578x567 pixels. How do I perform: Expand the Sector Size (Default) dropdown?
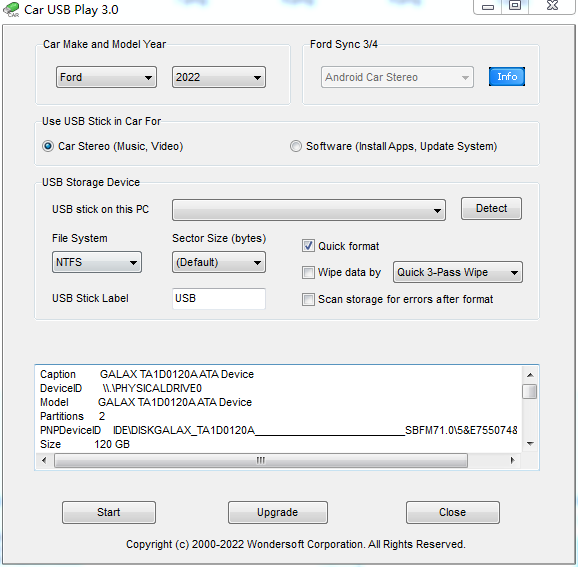(219, 262)
